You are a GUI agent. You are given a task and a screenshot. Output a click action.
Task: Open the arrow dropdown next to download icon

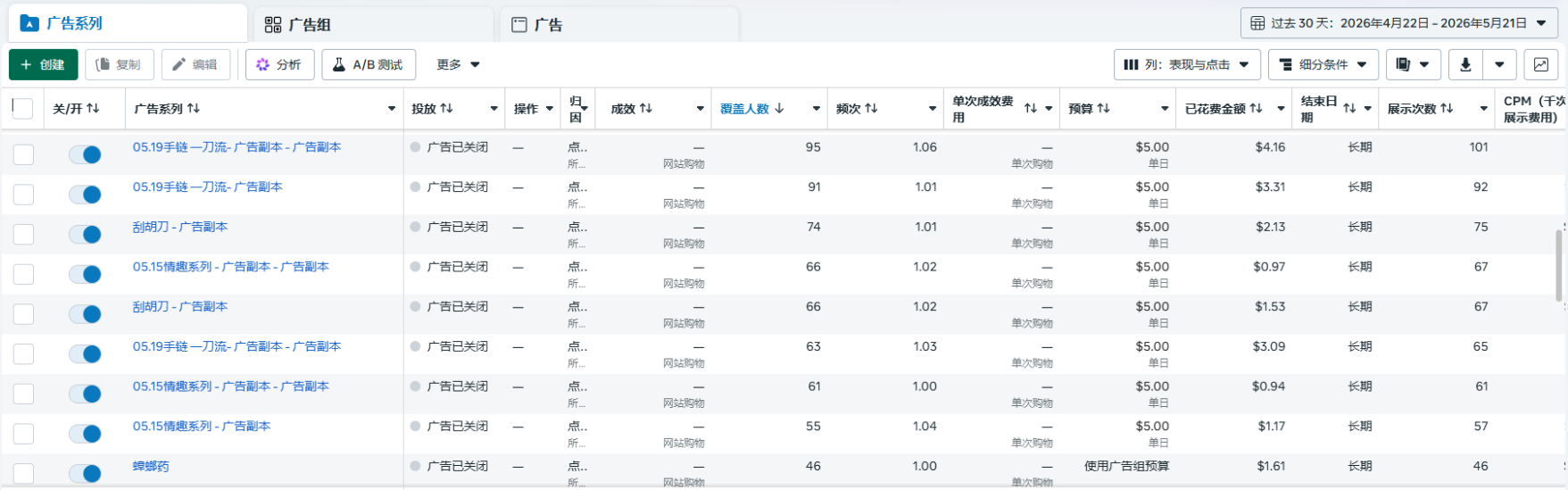(x=1500, y=64)
